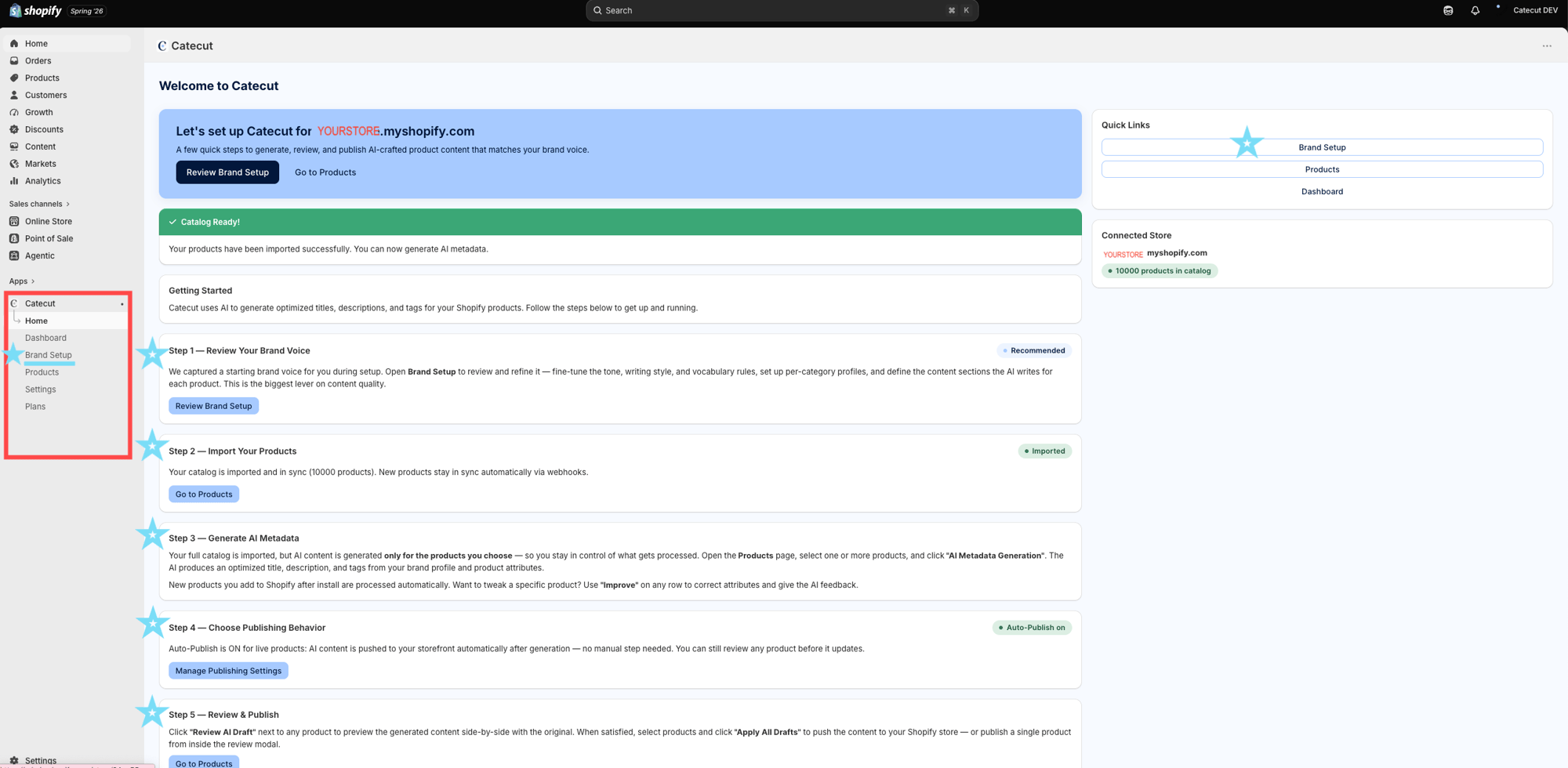Click the Content icon in sidebar
The height and width of the screenshot is (768, 1568).
click(x=14, y=147)
